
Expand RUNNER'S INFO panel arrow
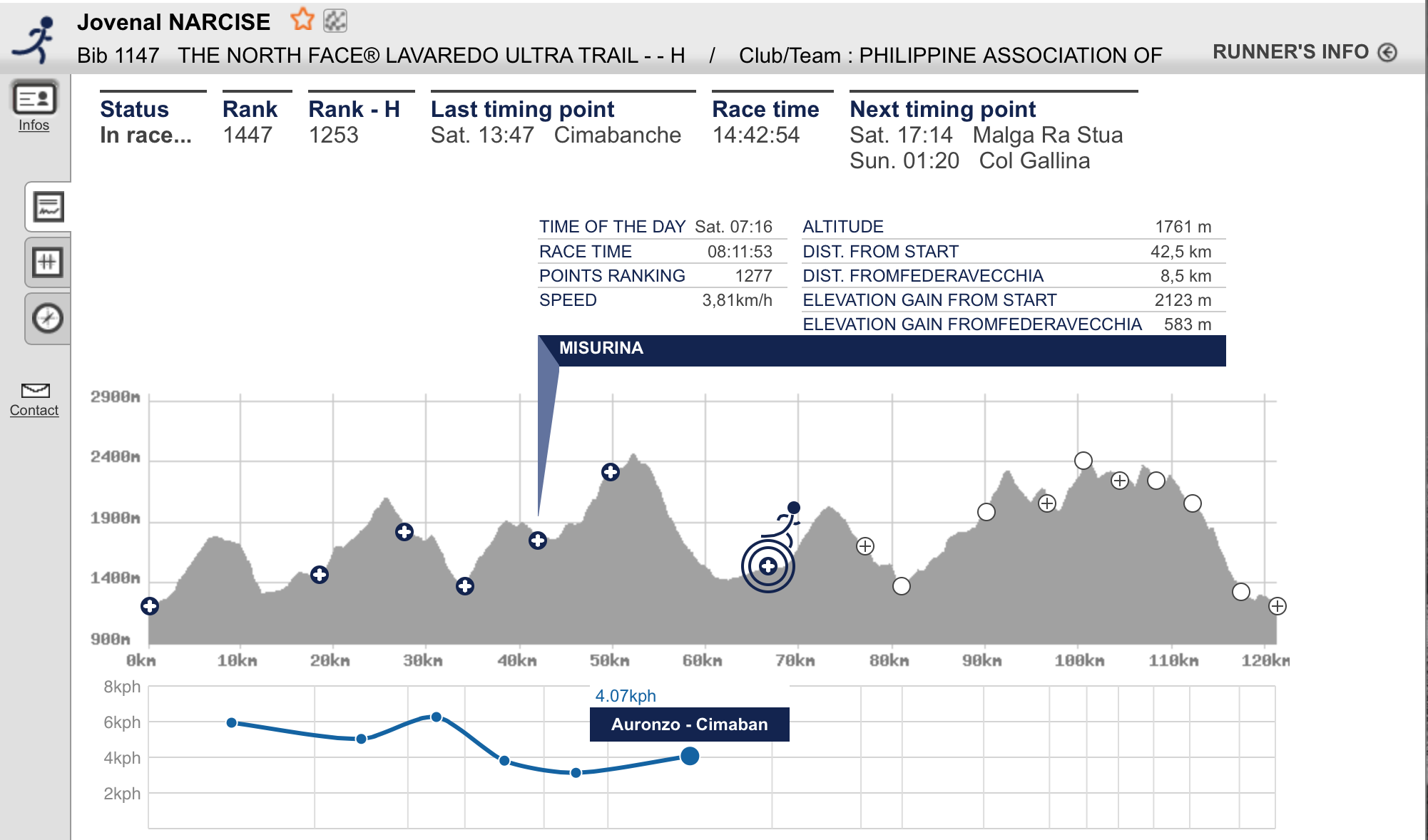(x=1387, y=52)
